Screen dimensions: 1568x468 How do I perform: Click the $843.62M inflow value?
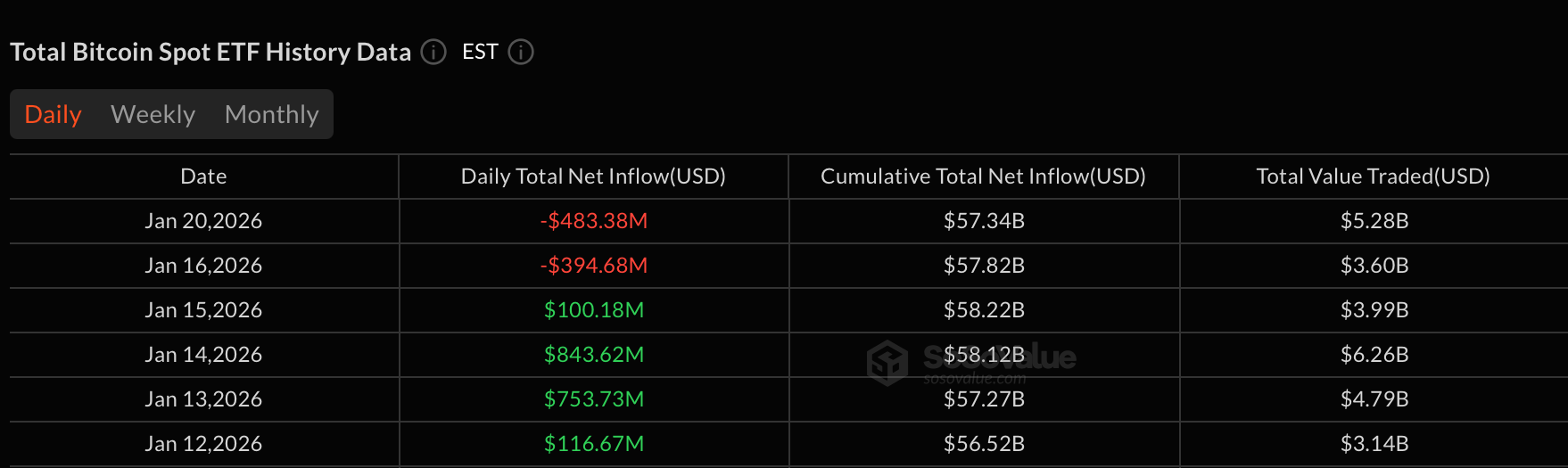tap(594, 355)
